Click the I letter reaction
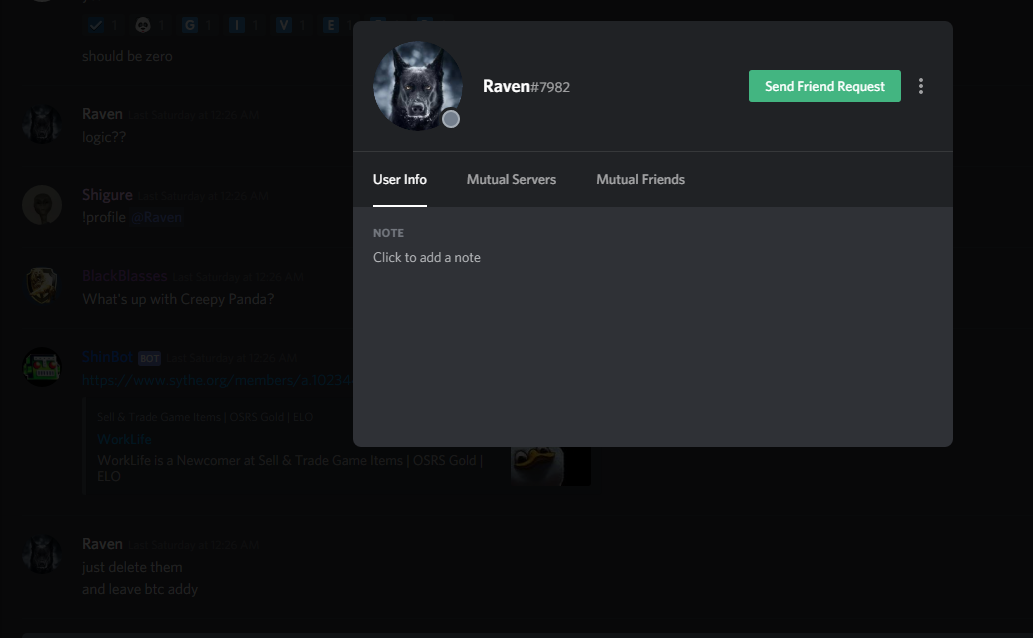The image size is (1033, 638). 243,26
